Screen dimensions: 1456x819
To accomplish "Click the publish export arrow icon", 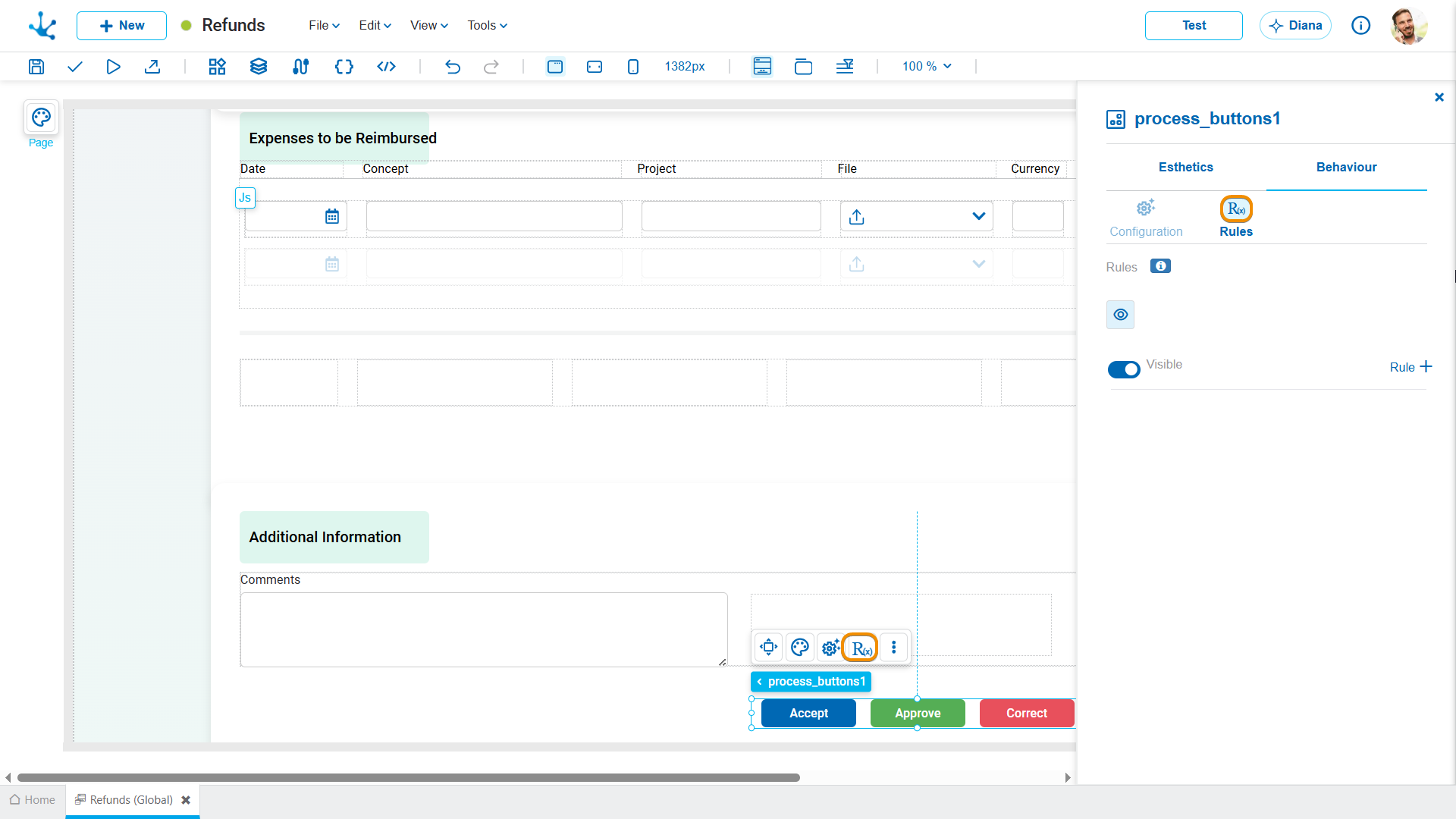I will tap(152, 67).
